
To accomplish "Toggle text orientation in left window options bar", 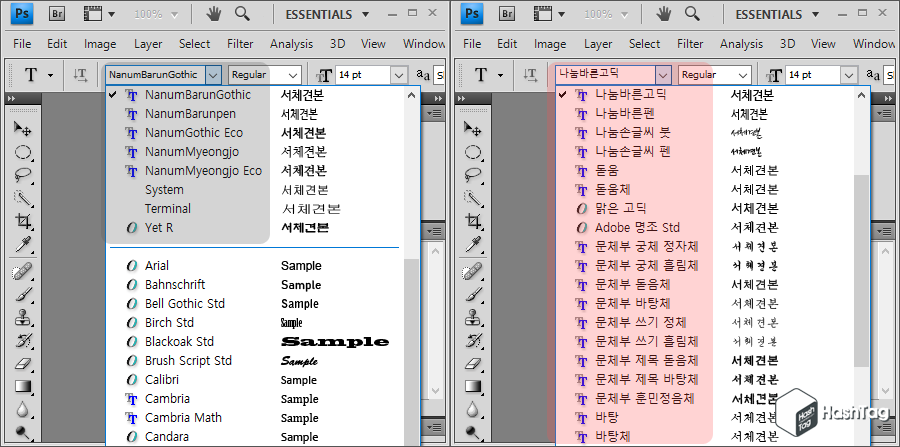I will click(80, 75).
